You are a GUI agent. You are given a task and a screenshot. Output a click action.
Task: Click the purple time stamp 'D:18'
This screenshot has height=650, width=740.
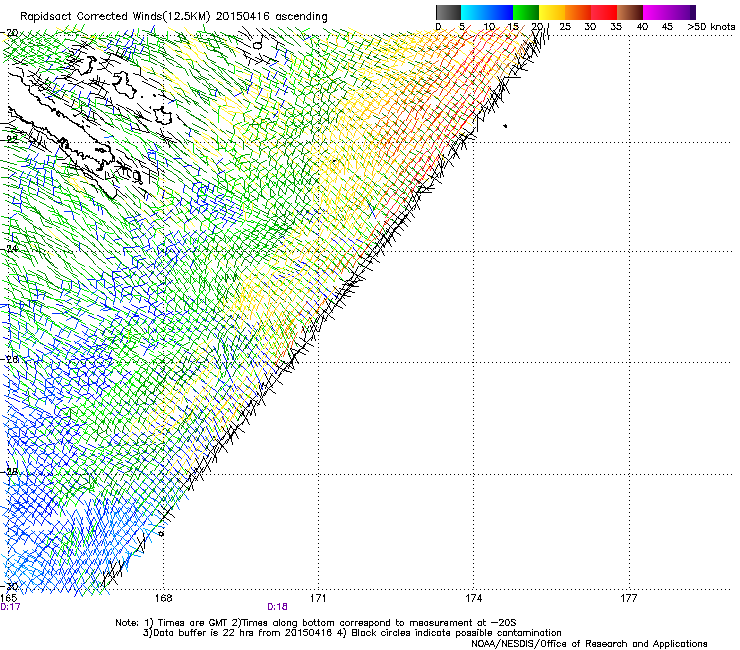pyautogui.click(x=278, y=607)
